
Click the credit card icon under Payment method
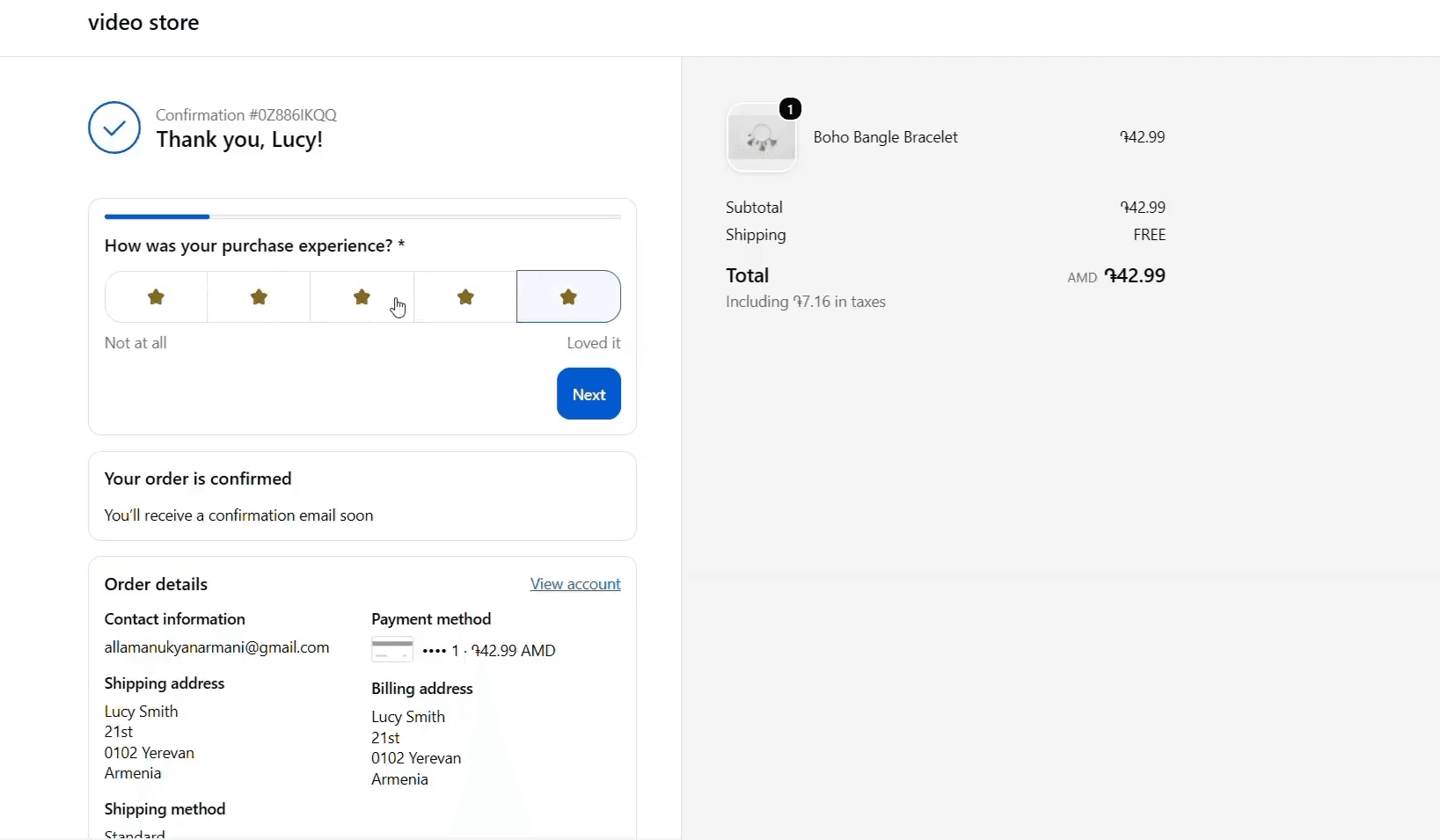click(x=392, y=650)
